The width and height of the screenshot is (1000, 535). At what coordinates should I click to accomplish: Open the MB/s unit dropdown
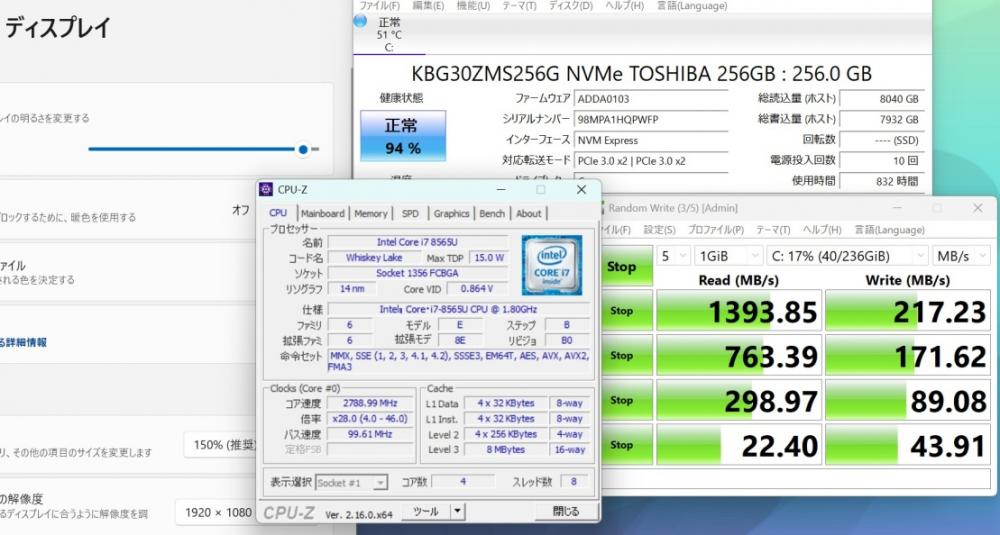pyautogui.click(x=960, y=256)
